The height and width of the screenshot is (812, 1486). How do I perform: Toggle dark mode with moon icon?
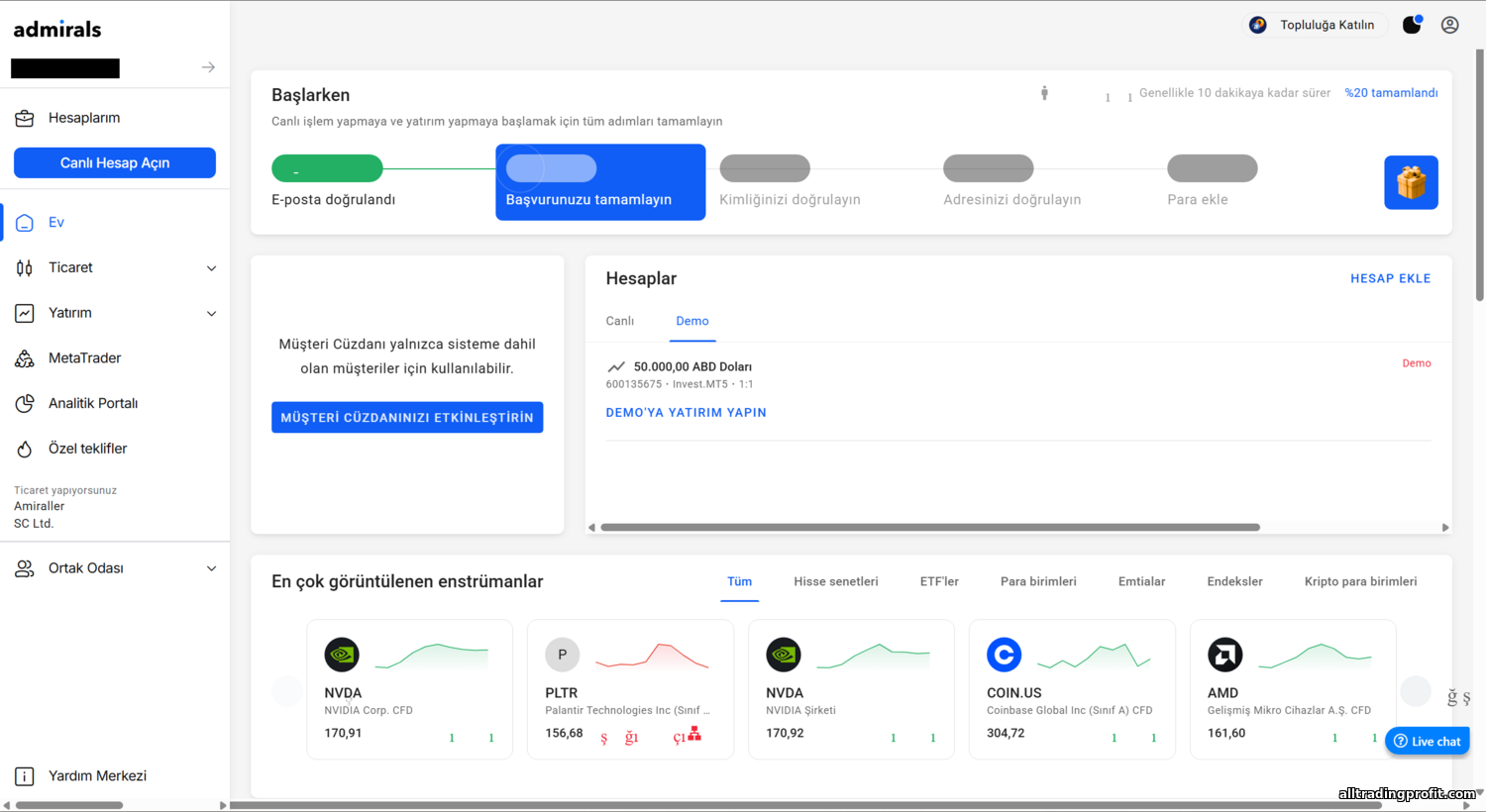click(x=1412, y=25)
